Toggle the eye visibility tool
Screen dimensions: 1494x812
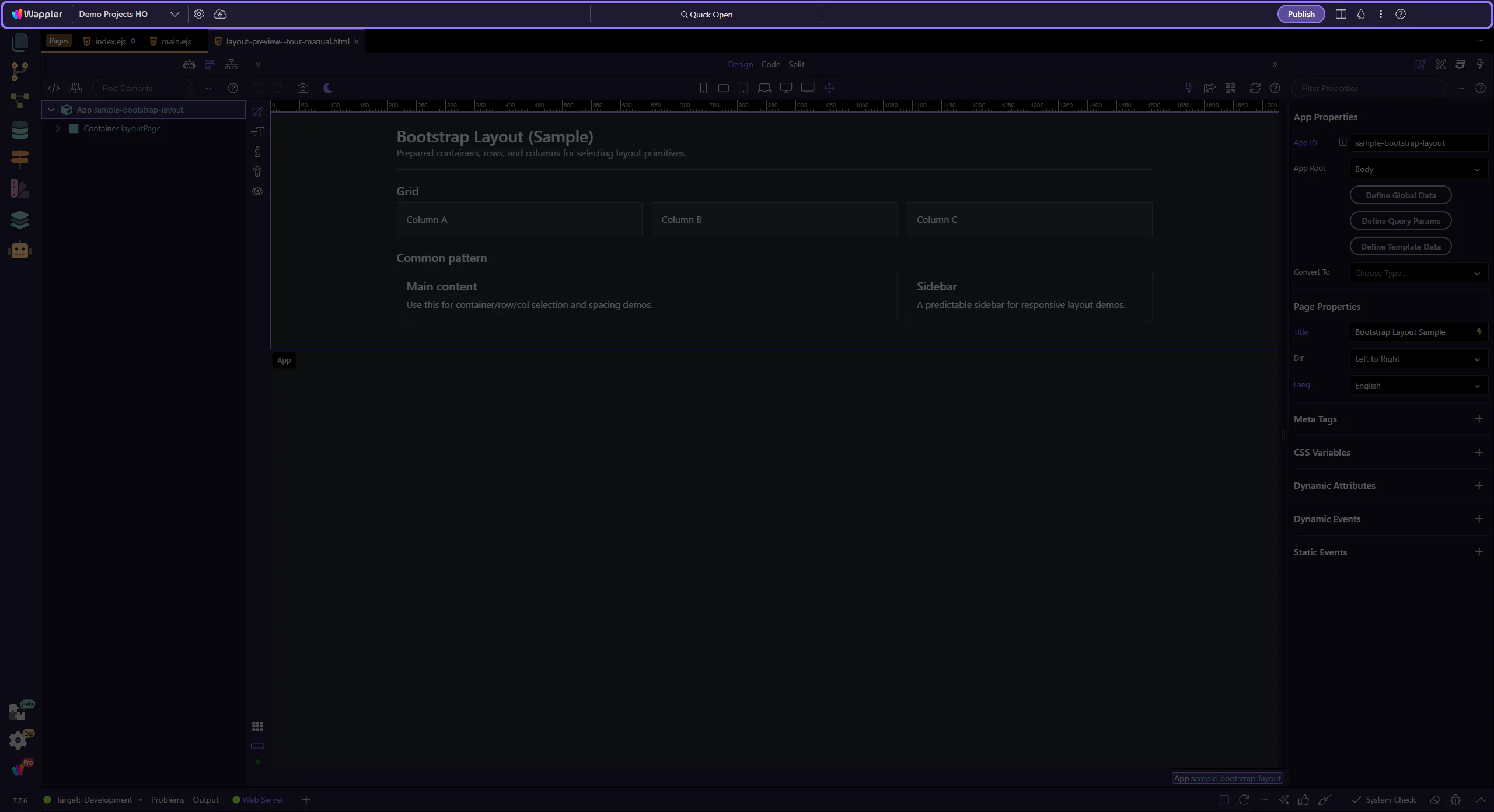257,191
